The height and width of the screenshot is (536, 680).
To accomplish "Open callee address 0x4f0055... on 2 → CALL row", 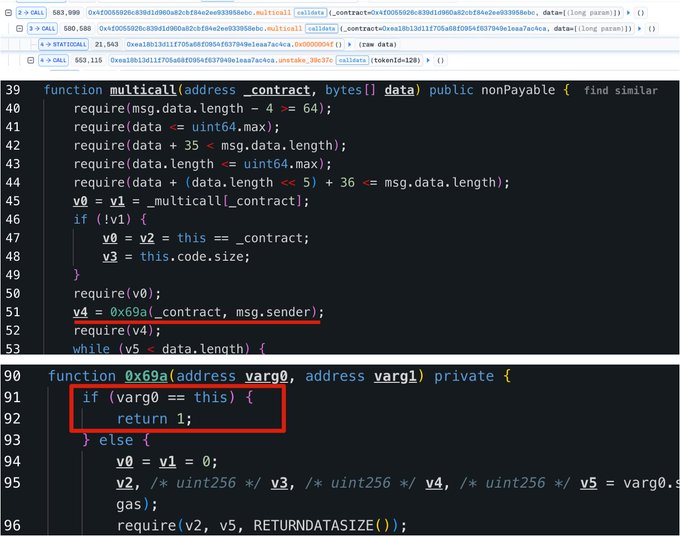I will (x=170, y=13).
